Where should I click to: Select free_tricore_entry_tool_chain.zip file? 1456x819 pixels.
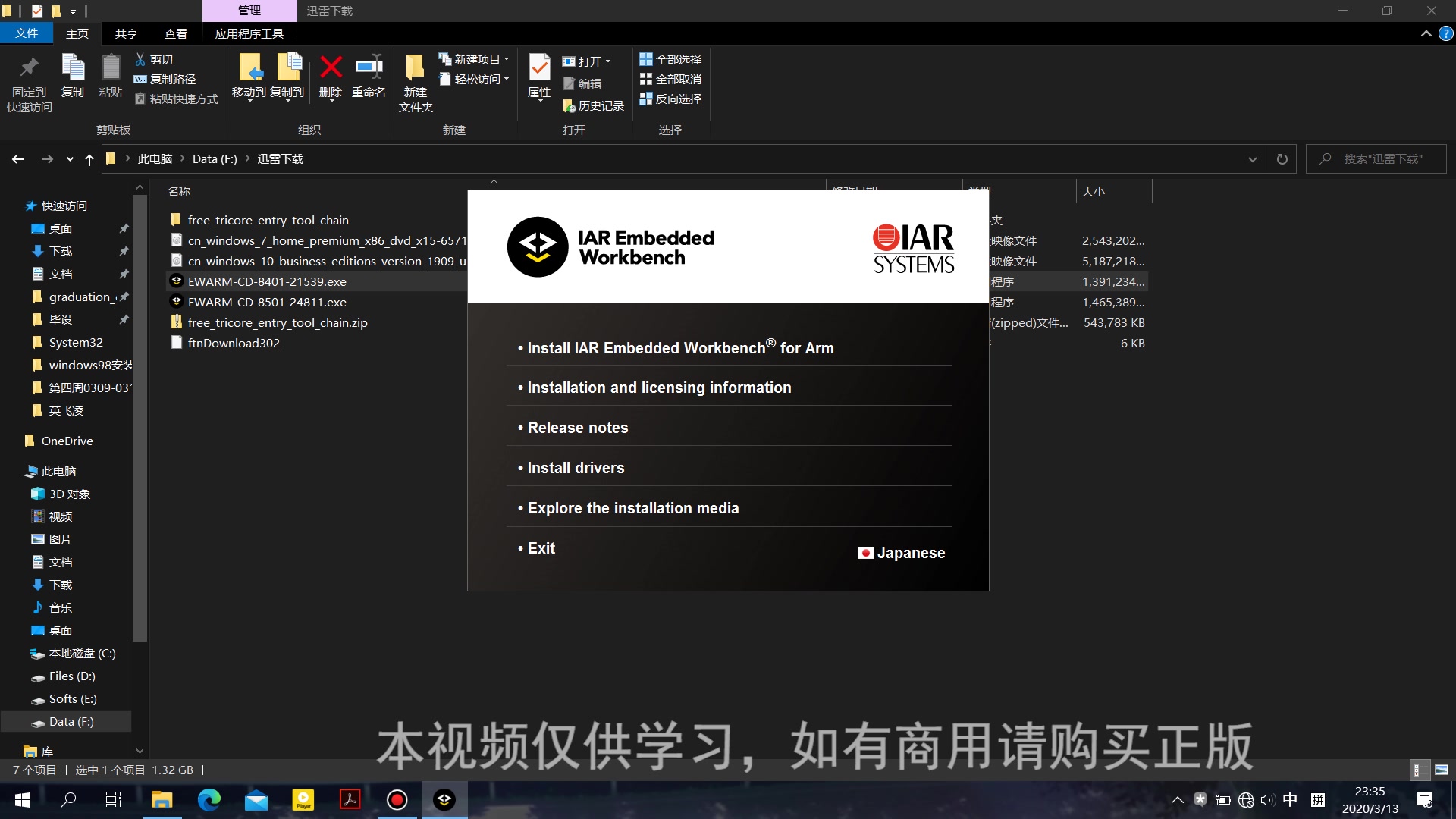coord(278,322)
